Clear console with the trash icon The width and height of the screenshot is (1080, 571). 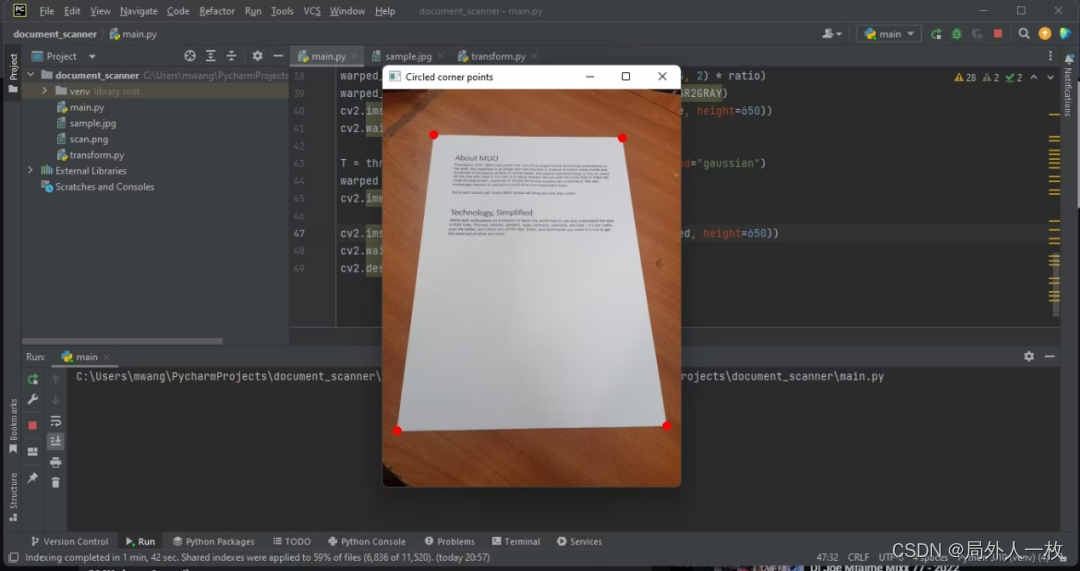click(56, 483)
